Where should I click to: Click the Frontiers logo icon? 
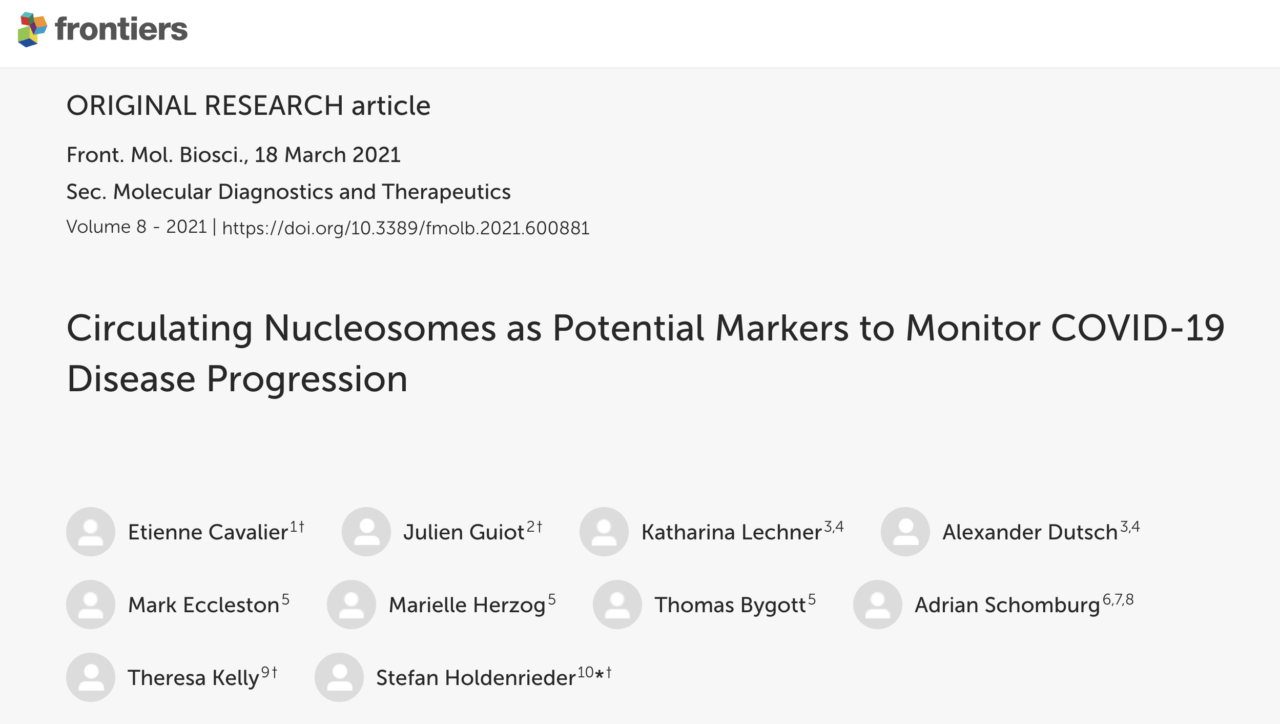point(33,30)
